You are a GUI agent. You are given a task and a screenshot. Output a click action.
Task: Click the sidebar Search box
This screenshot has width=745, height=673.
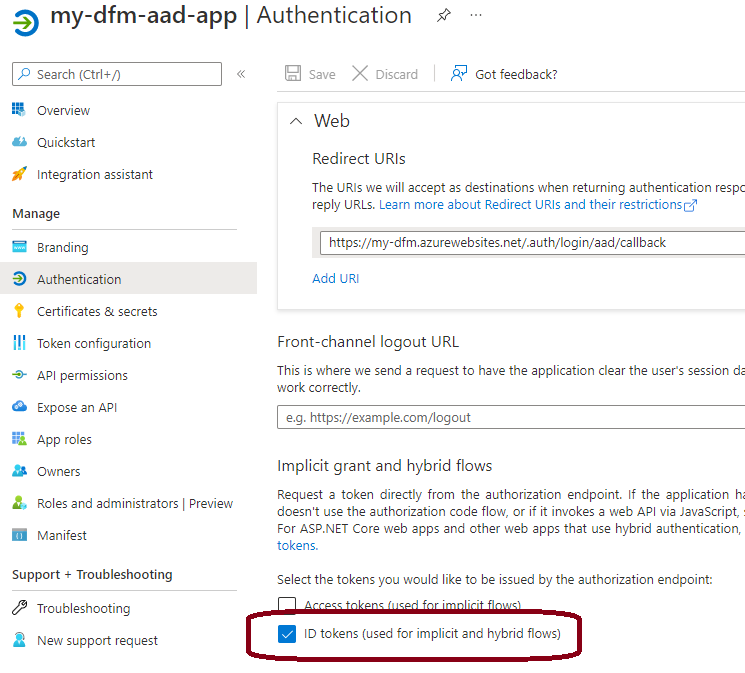[x=117, y=74]
